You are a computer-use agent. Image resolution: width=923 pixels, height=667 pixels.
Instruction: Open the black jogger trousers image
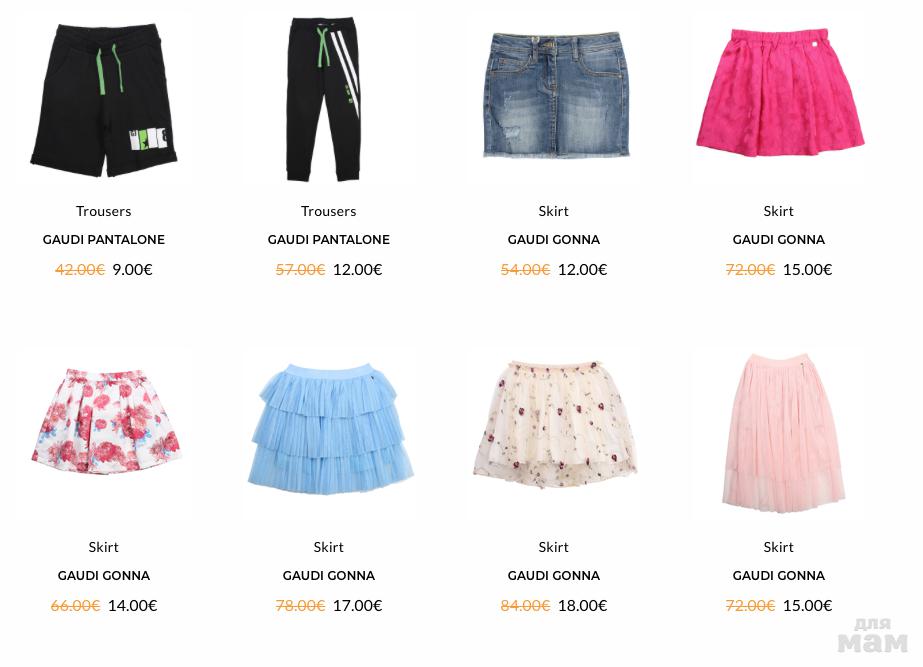point(324,99)
